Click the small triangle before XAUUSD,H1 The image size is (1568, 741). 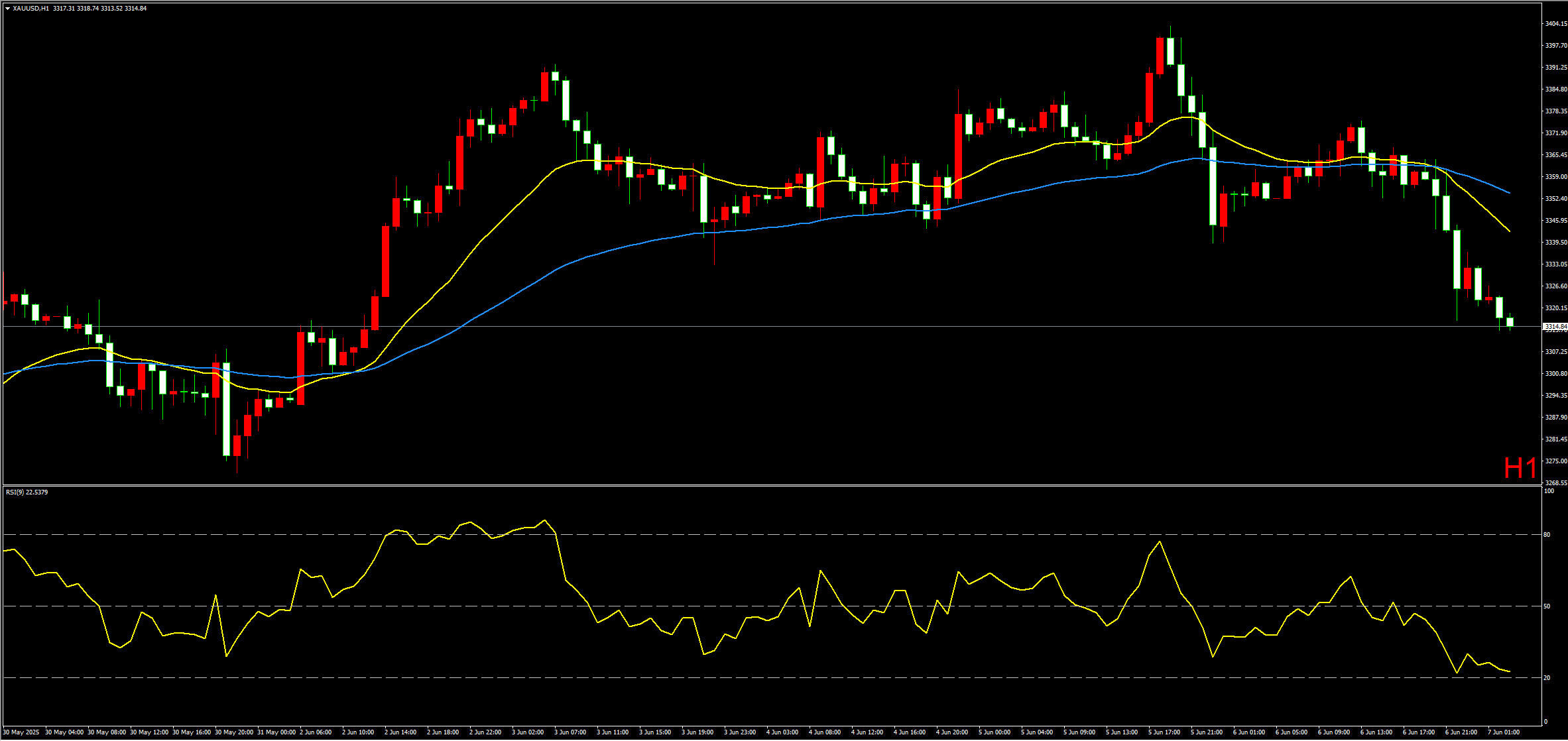tap(7, 9)
